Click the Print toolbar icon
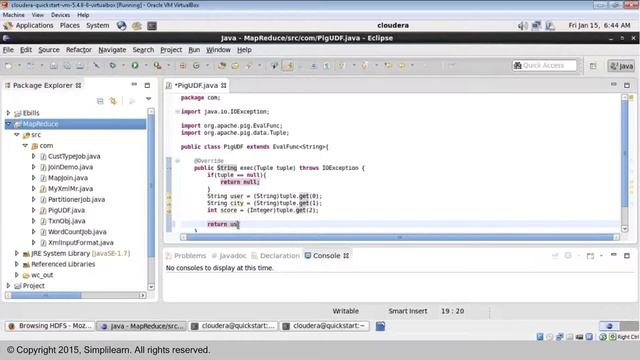Image resolution: width=640 pixels, height=360 pixels. tap(80, 65)
